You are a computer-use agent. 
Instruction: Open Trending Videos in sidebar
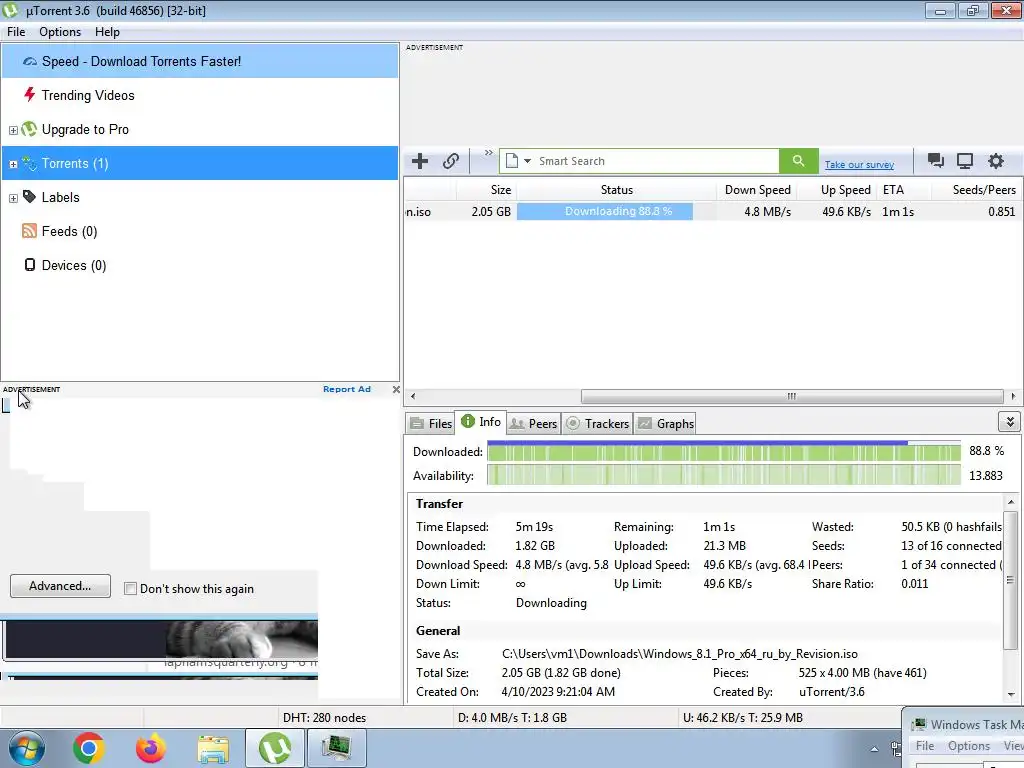200,95
